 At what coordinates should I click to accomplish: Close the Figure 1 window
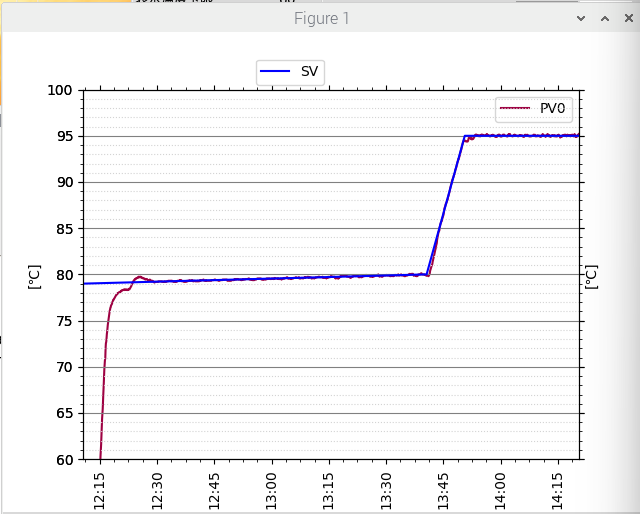point(627,18)
